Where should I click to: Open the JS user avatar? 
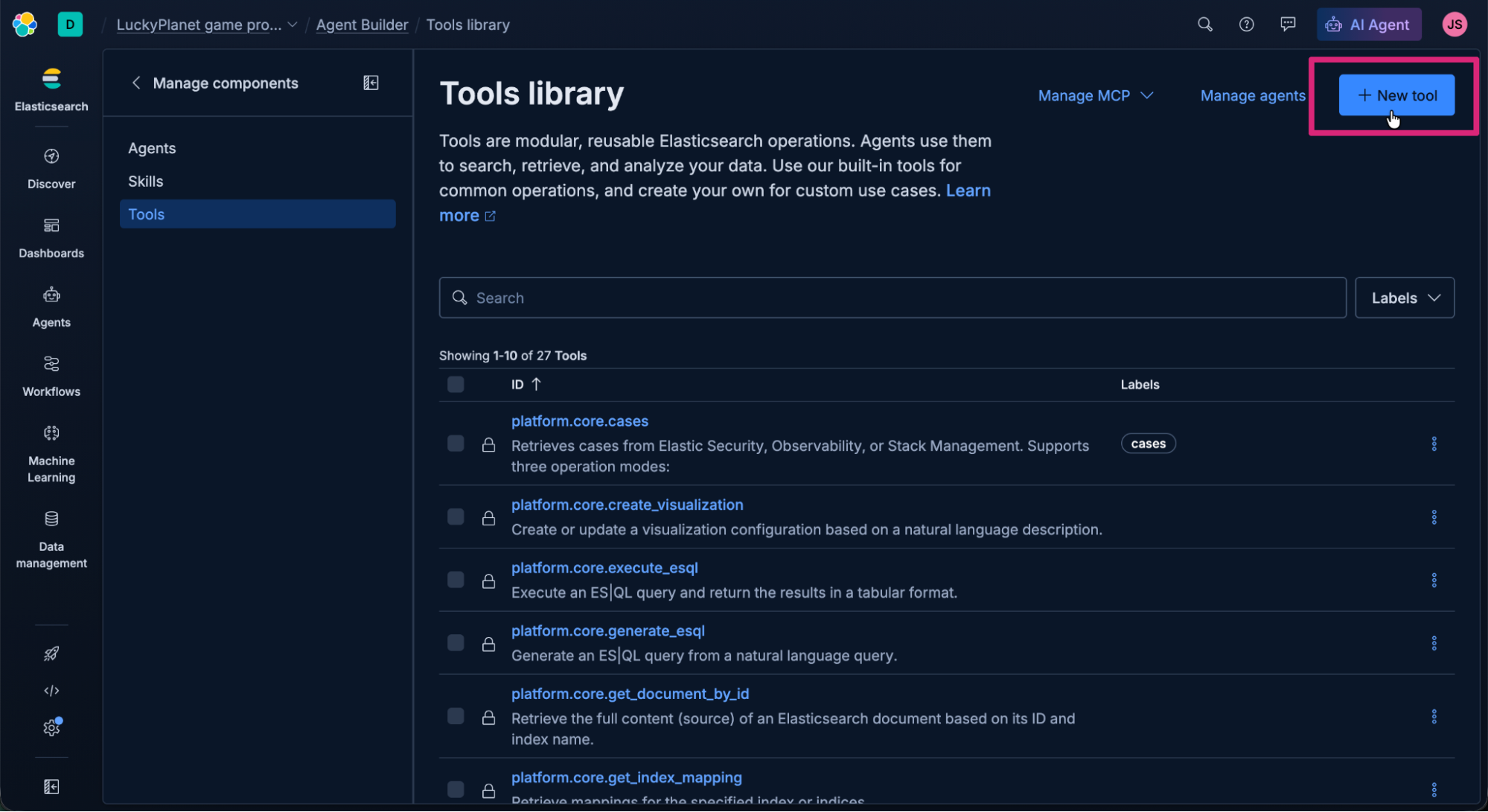click(1455, 25)
